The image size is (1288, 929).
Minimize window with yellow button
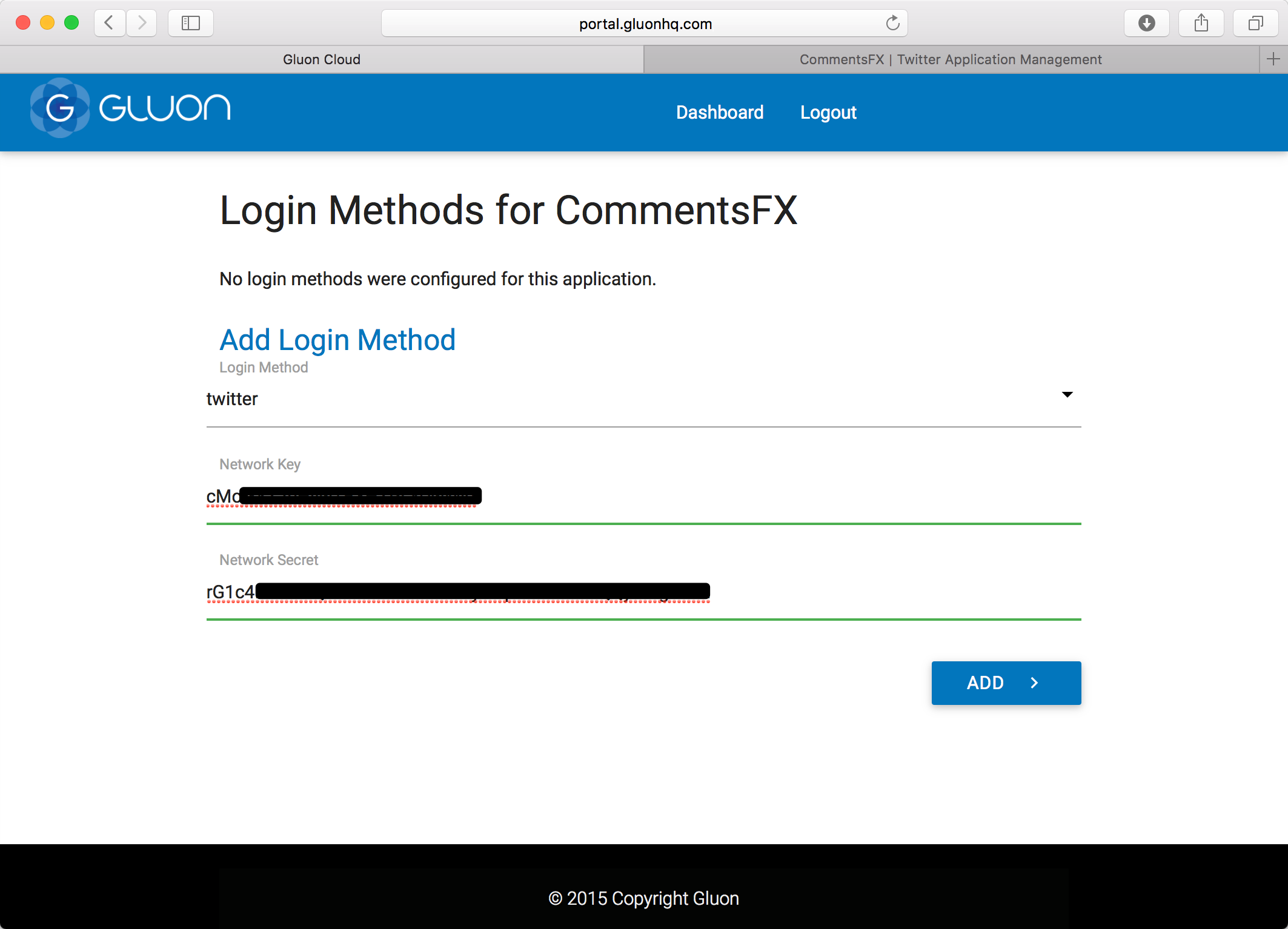coord(47,23)
